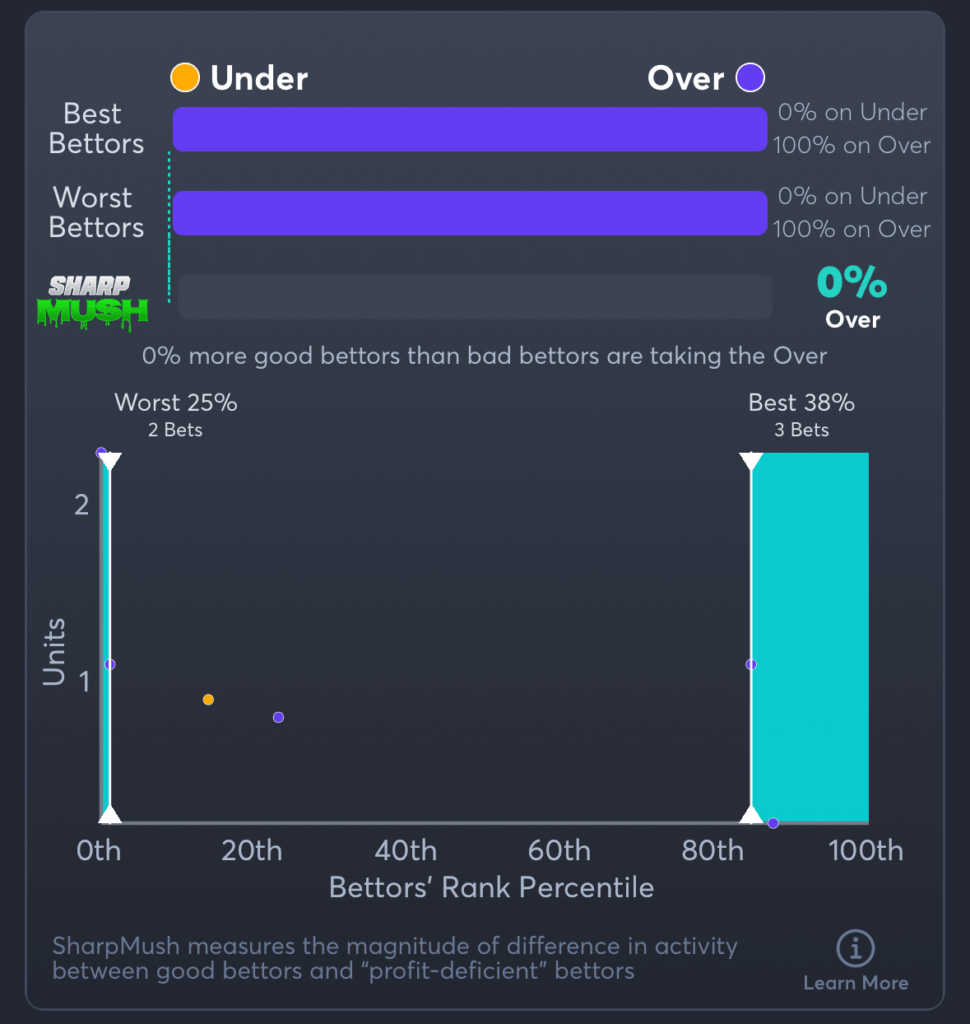Click the purple dot at chart bottom right

[x=773, y=823]
